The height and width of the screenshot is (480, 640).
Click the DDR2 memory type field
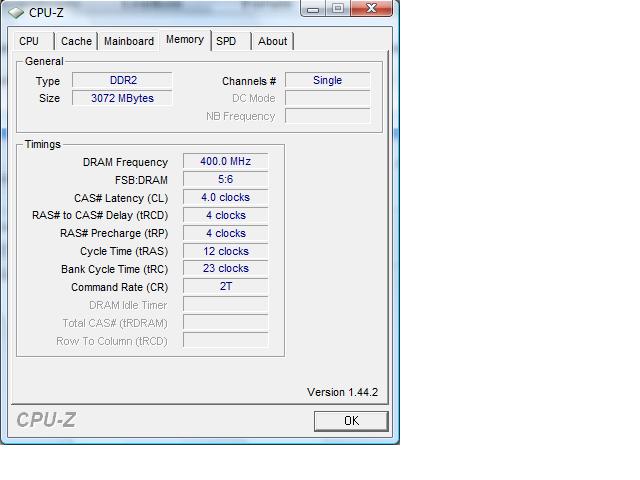click(122, 80)
